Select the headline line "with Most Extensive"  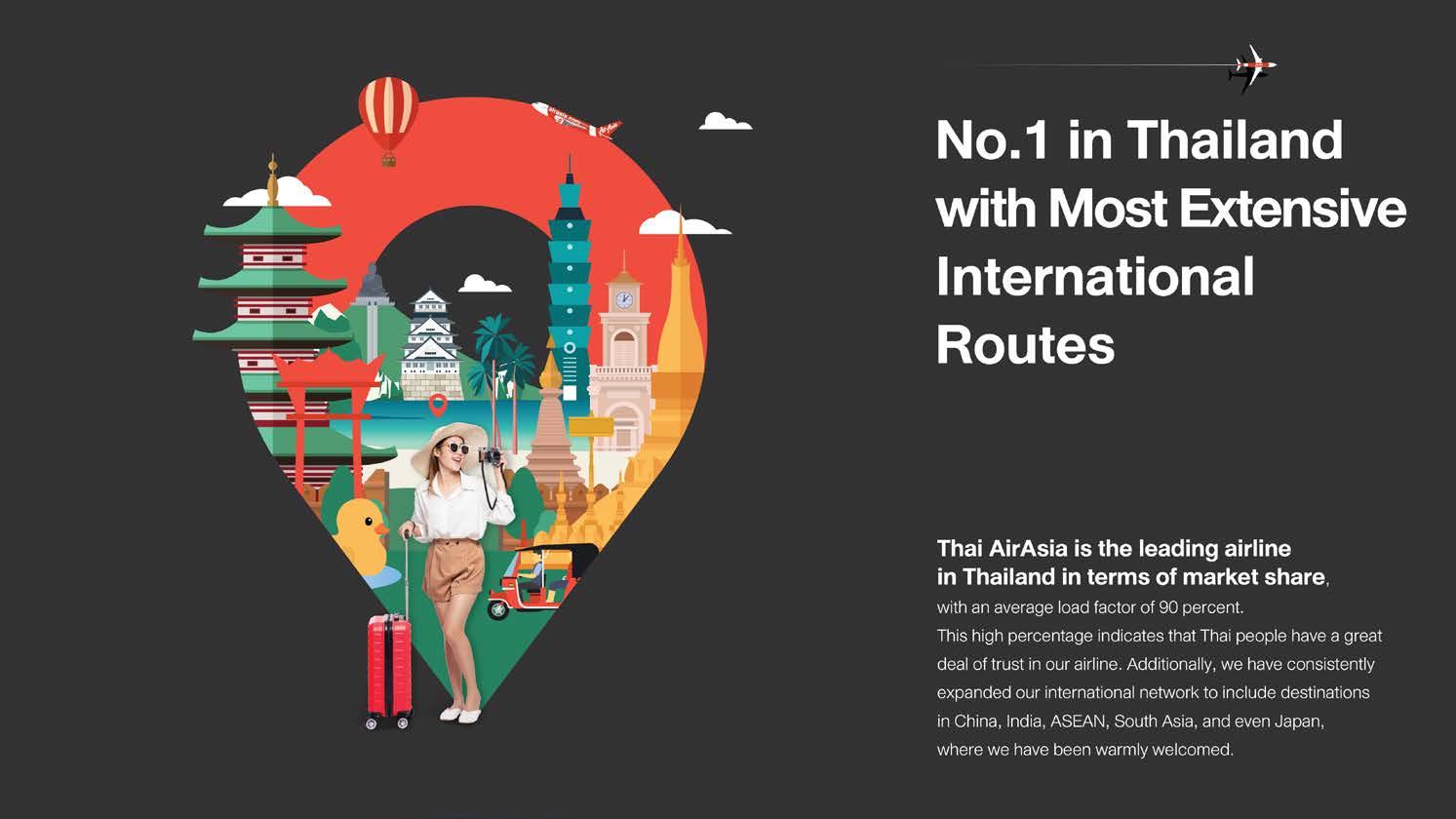click(x=1171, y=209)
